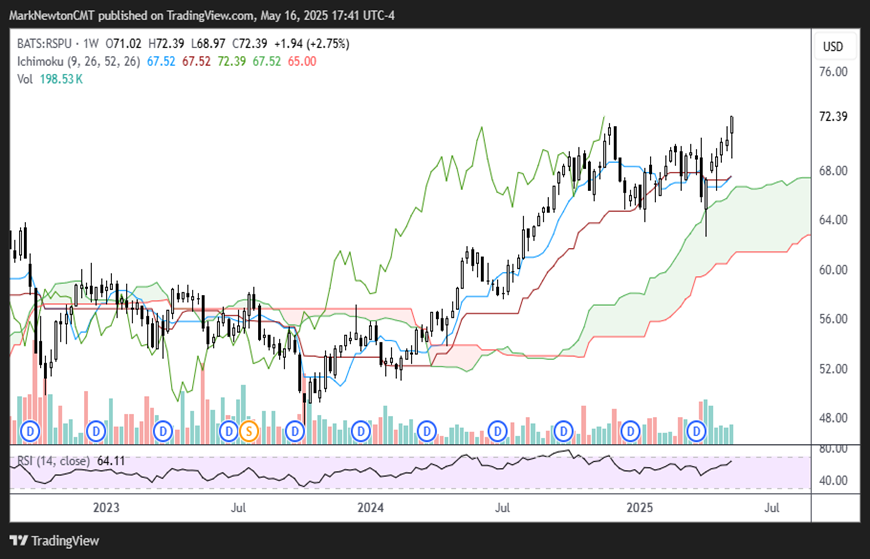The height and width of the screenshot is (559, 870).
Task: Click the change value +1.94 (+2.75%)
Action: [311, 44]
